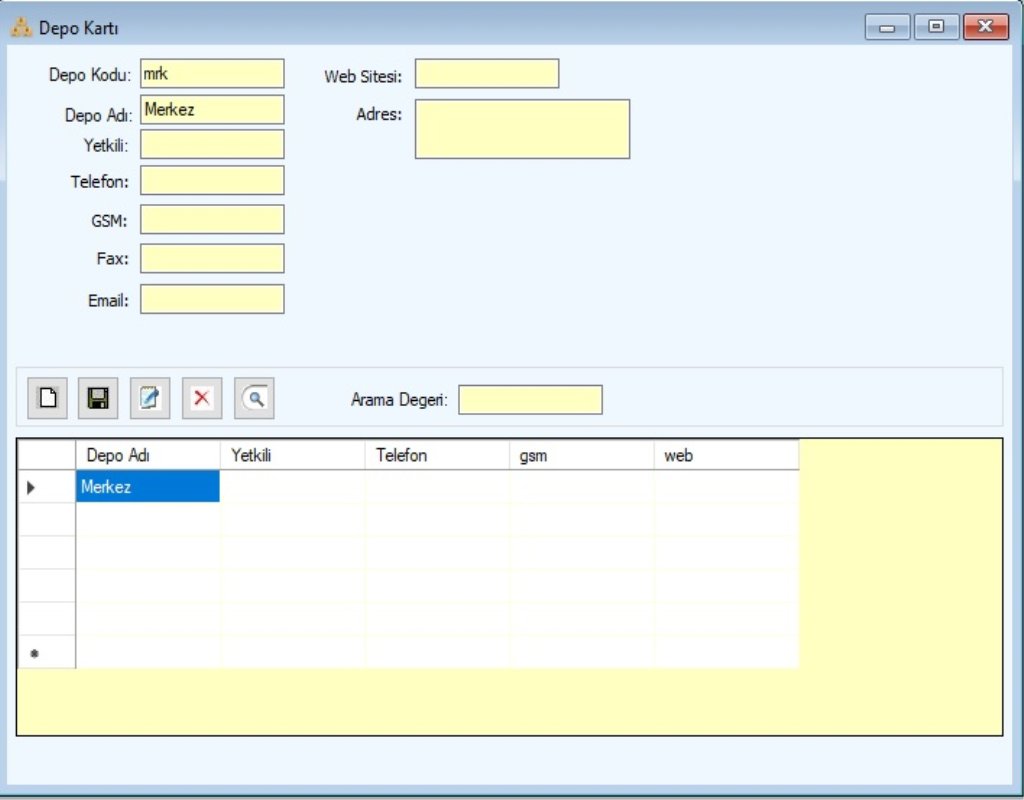
Task: Click the edit record notepad icon
Action: (150, 398)
